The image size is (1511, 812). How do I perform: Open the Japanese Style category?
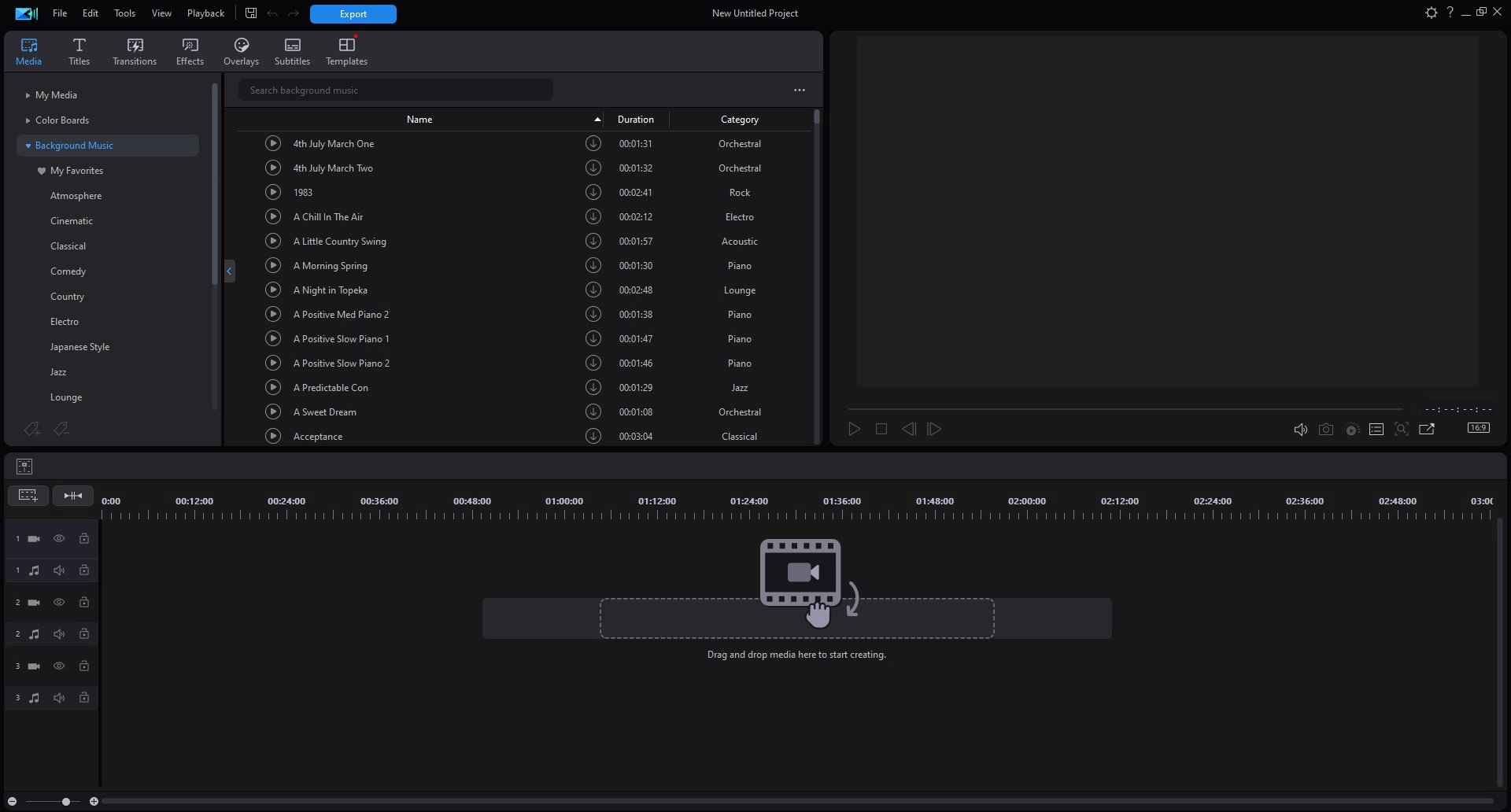point(79,347)
